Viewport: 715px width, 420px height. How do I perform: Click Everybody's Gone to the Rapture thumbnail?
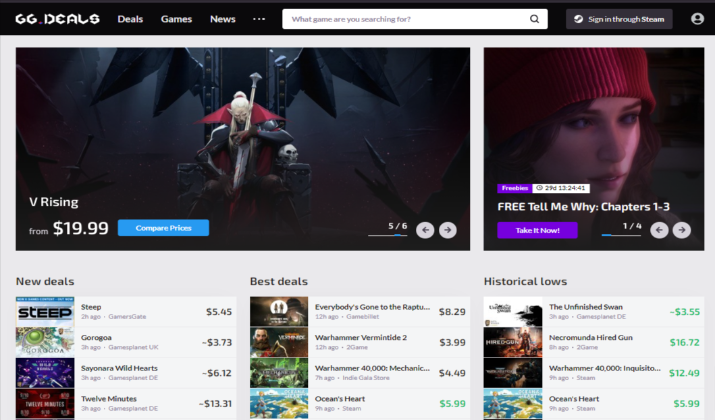[279, 311]
